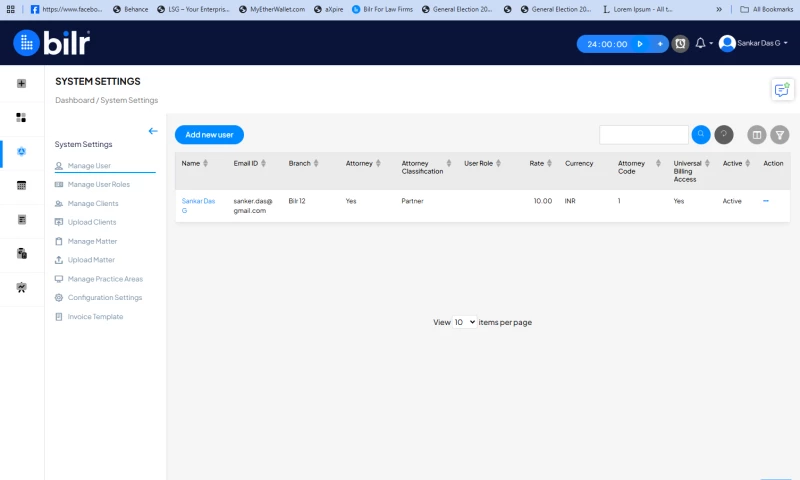Image resolution: width=800 pixels, height=480 pixels.
Task: Open Lorem Ipsum bookmark
Action: coord(638,9)
